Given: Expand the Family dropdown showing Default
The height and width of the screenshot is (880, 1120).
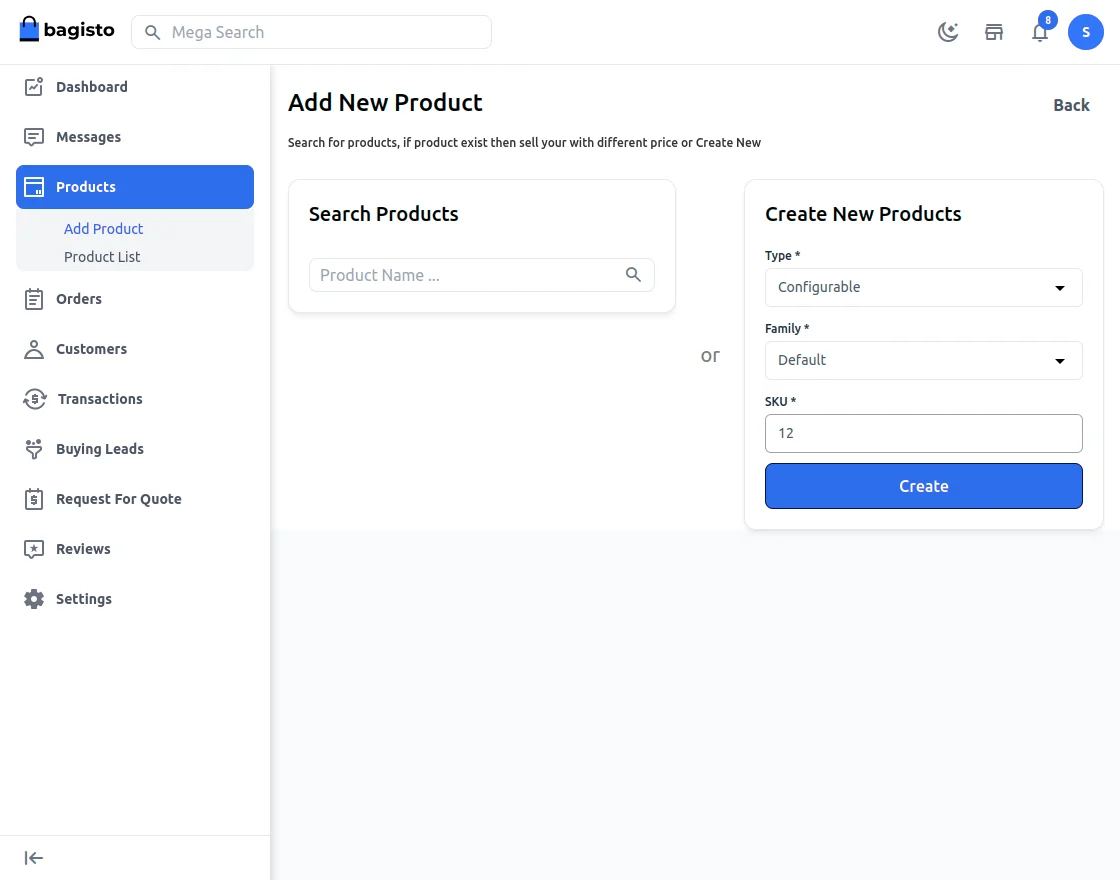Looking at the screenshot, I should [923, 360].
